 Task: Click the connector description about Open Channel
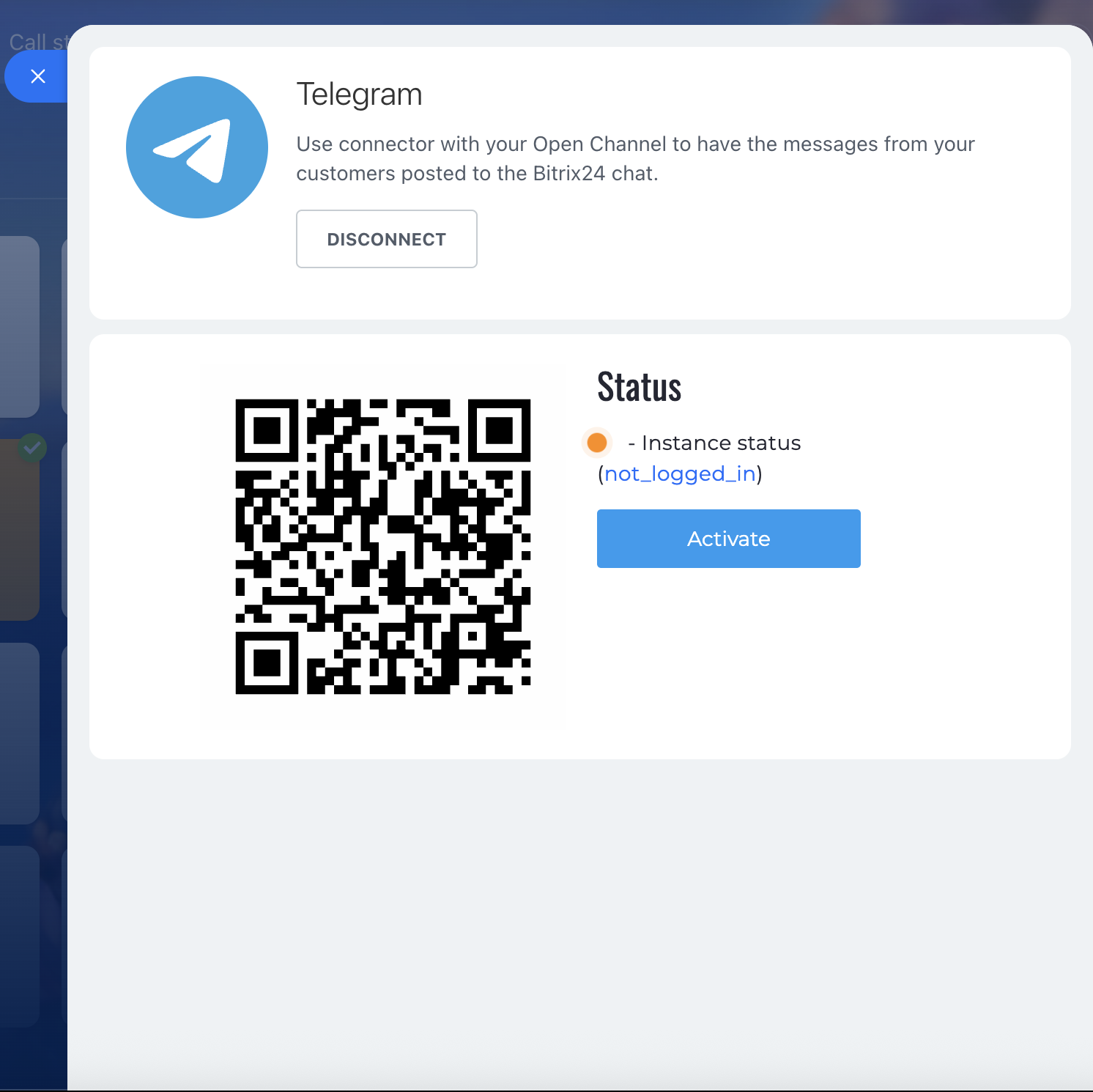[x=634, y=158]
